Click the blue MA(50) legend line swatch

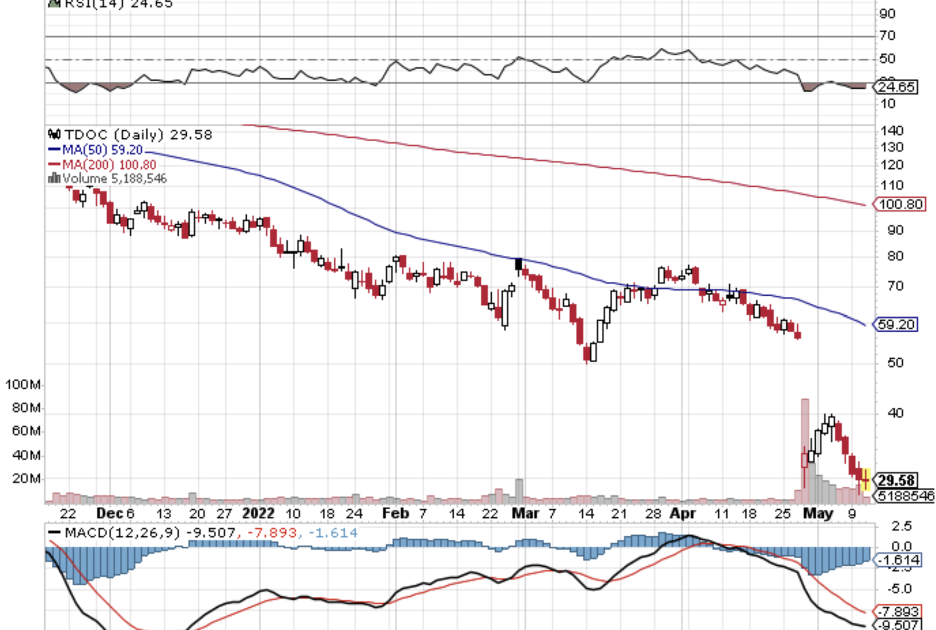(x=55, y=149)
